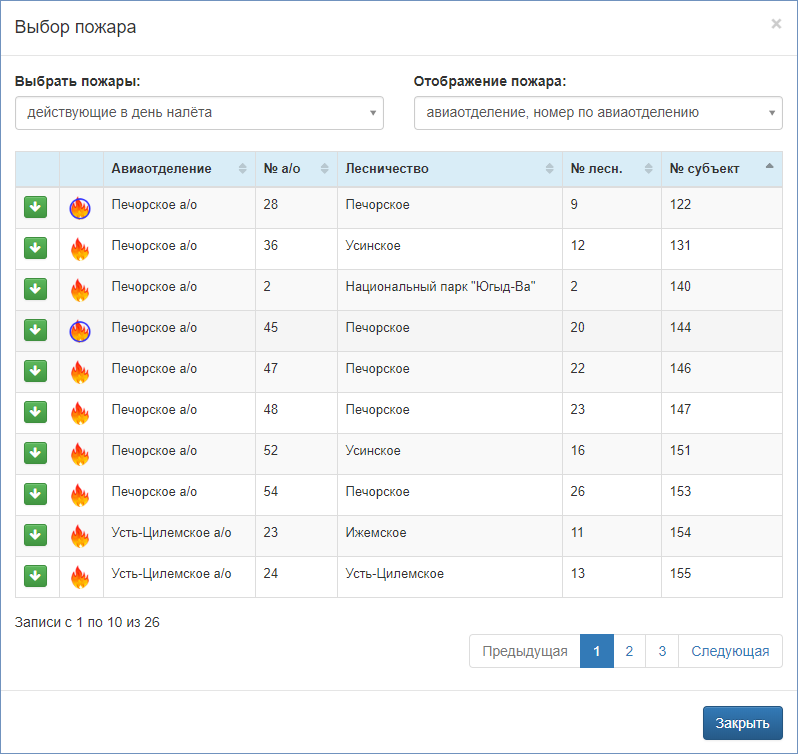Viewport: 798px width, 754px height.
Task: Click Записи с 1 по 10 из 26
Action: pyautogui.click(x=87, y=622)
